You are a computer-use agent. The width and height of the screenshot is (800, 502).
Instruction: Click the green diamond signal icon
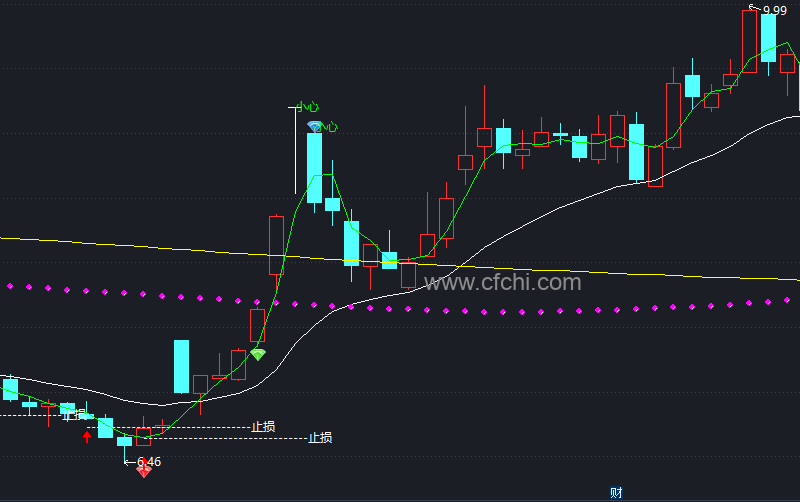click(258, 354)
